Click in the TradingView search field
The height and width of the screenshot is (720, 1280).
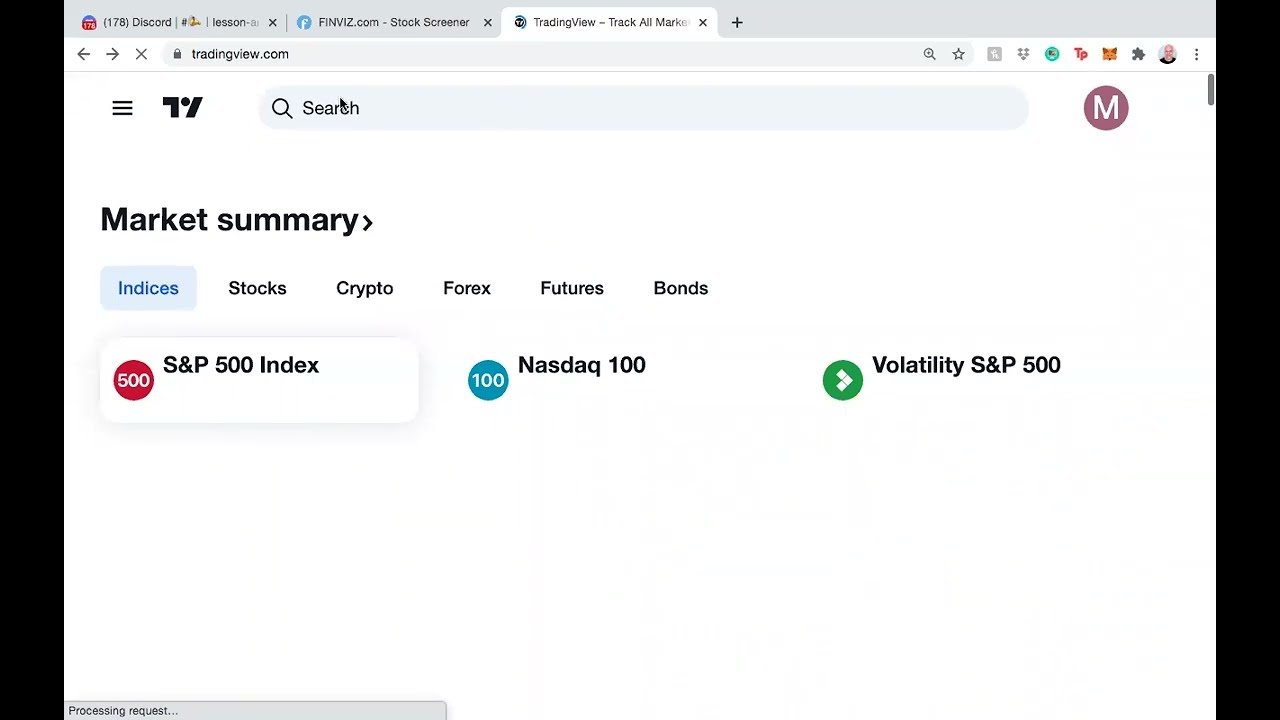tap(643, 108)
